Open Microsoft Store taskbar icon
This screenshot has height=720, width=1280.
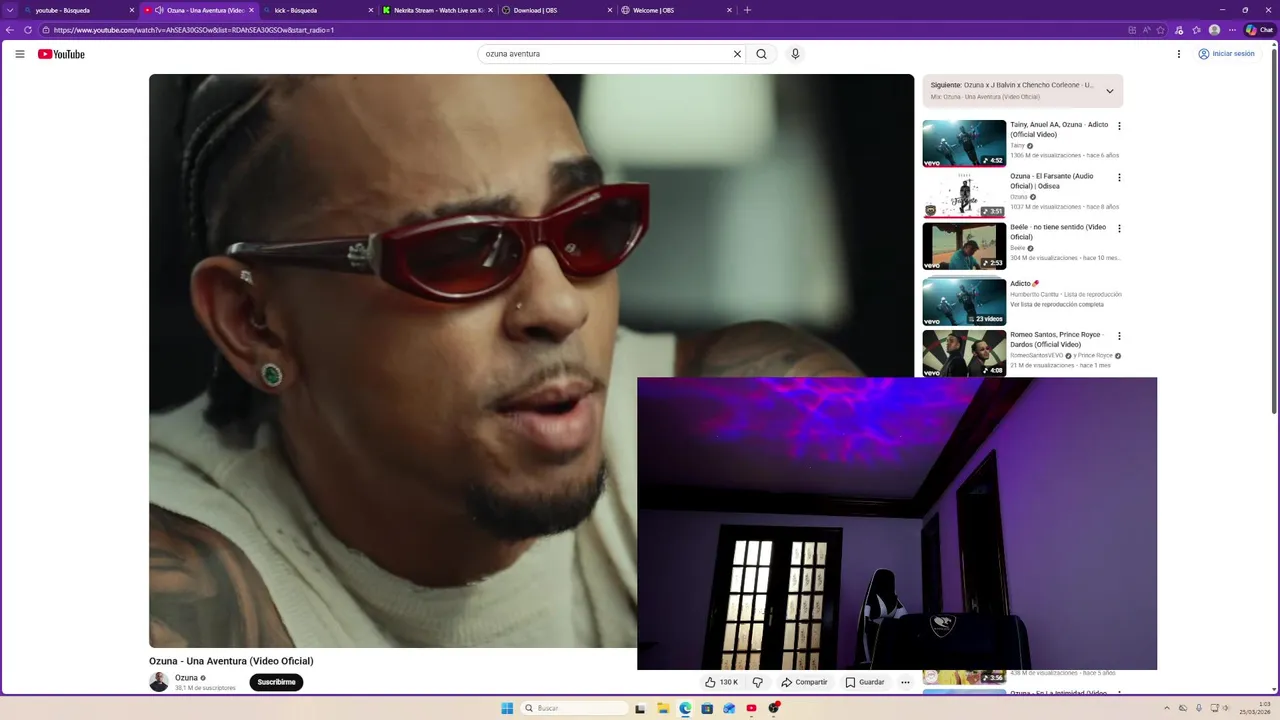point(707,708)
